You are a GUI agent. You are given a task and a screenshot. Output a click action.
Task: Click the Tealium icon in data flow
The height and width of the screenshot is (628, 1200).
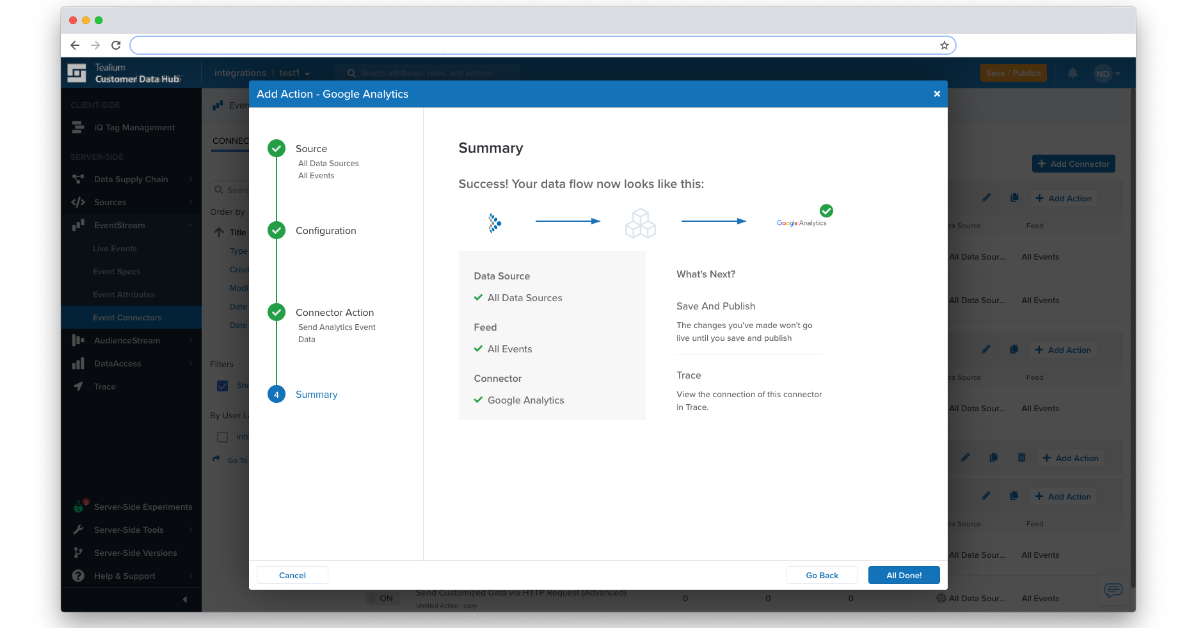tap(494, 222)
